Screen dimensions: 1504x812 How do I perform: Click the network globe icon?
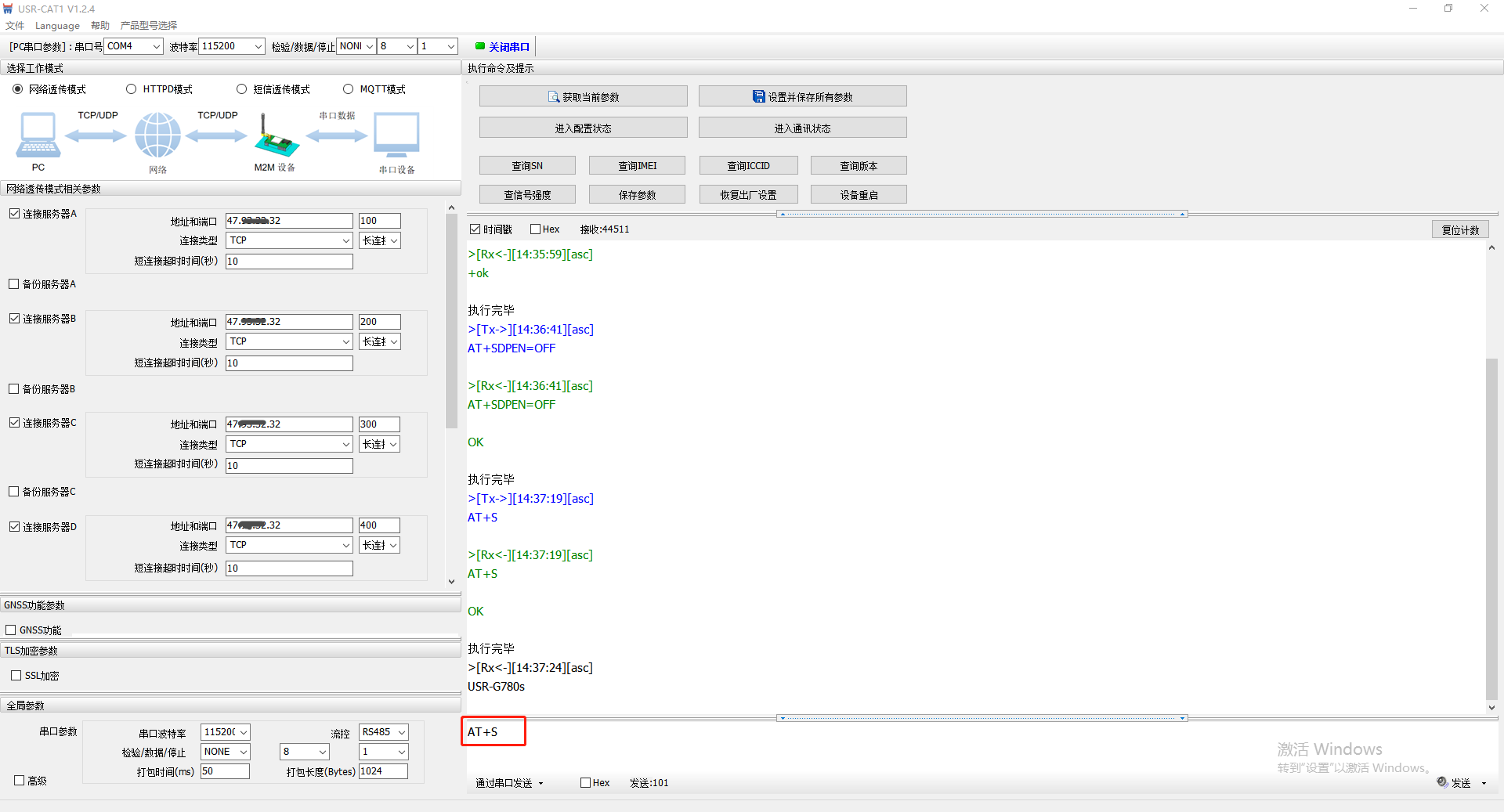[x=157, y=135]
